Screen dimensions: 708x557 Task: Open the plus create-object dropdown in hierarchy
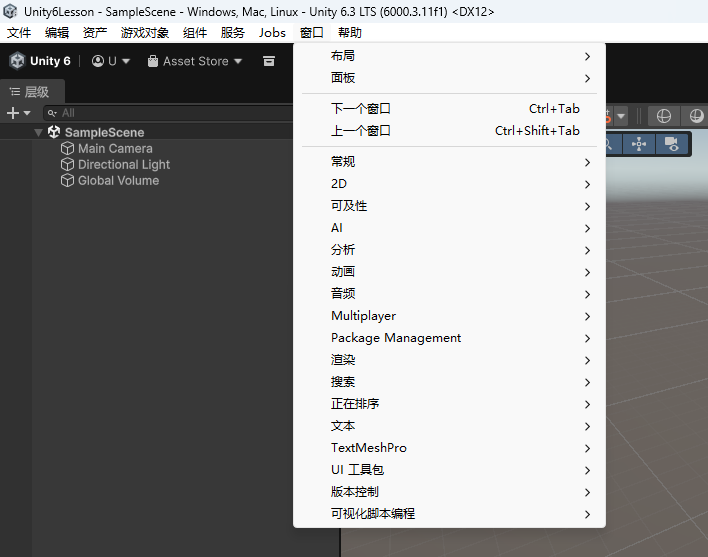(x=19, y=113)
